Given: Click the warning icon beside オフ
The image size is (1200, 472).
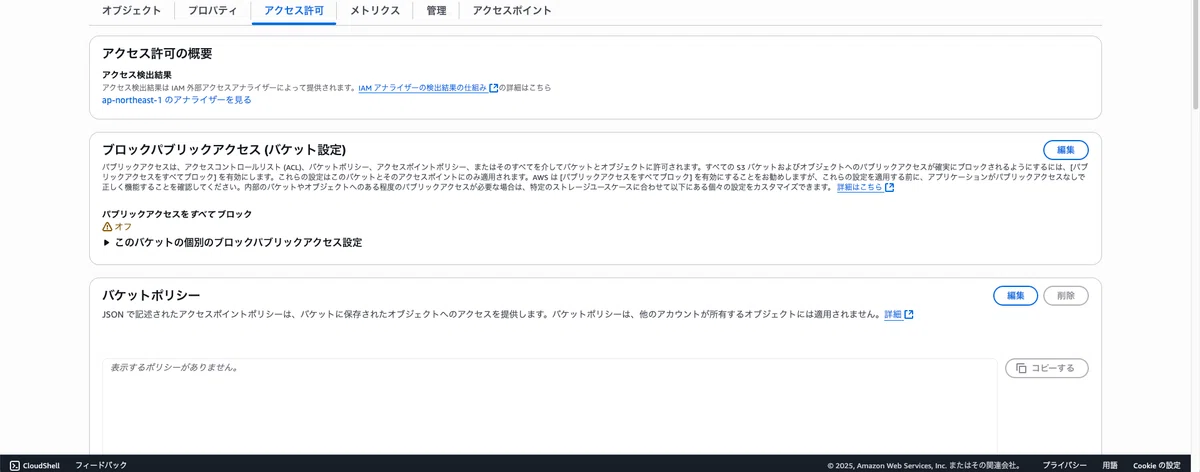Looking at the screenshot, I should tap(107, 227).
